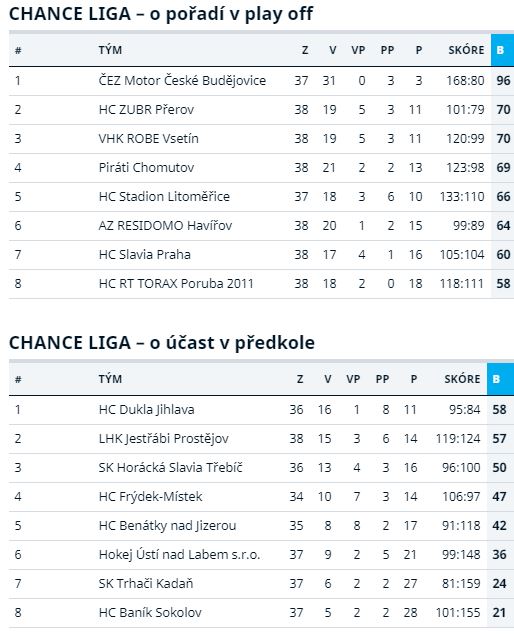
Task: Select HC ZUBR Přerov row
Action: click(261, 110)
